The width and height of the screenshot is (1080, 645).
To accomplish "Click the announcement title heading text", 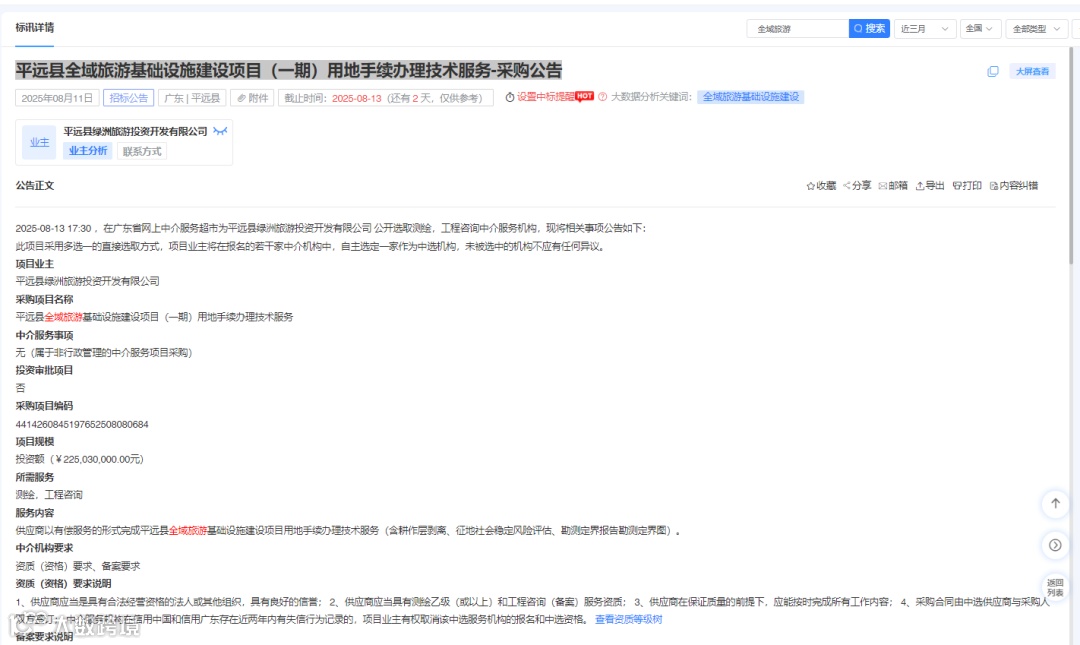I will point(289,70).
